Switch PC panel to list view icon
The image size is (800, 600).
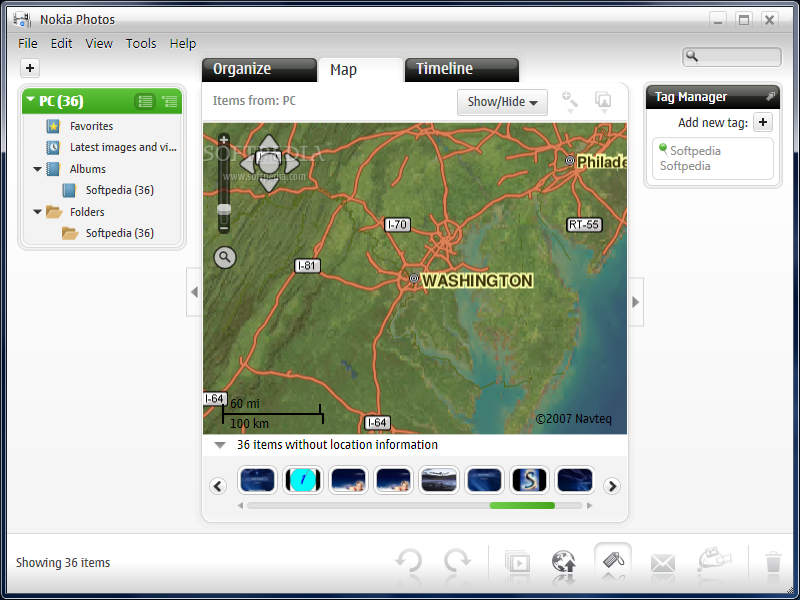click(145, 101)
